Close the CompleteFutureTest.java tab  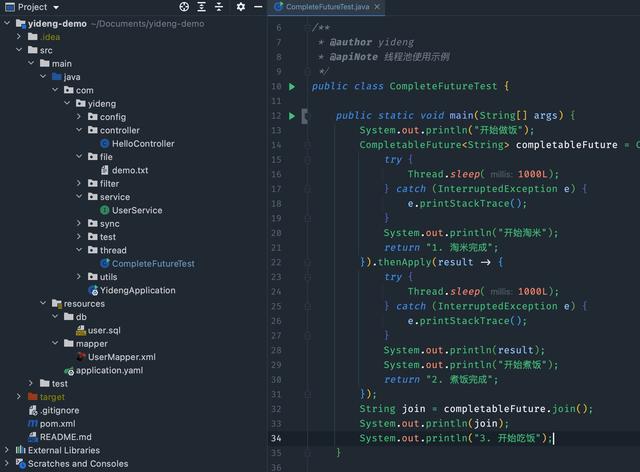(x=377, y=7)
